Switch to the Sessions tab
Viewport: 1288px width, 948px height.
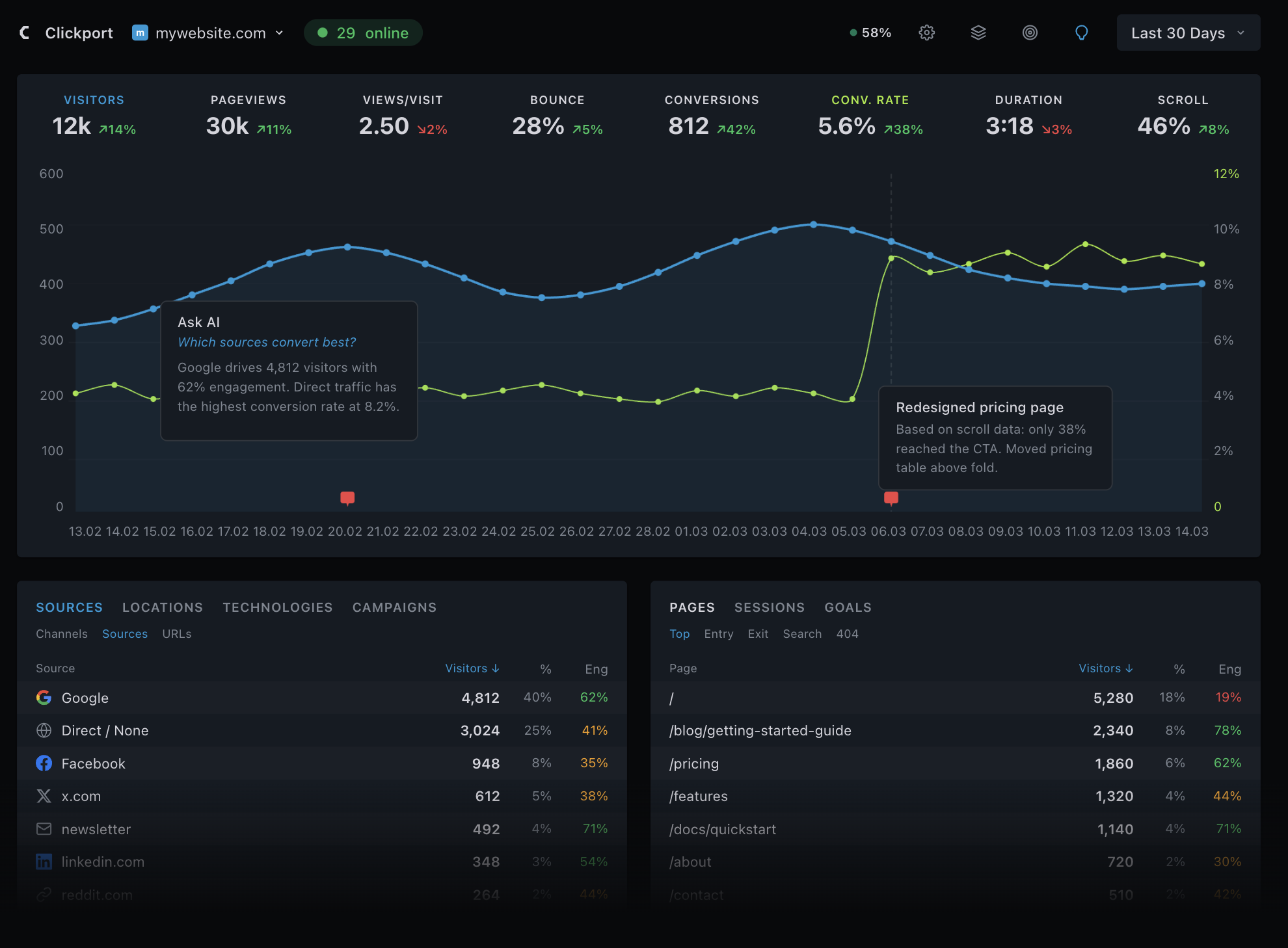(769, 607)
